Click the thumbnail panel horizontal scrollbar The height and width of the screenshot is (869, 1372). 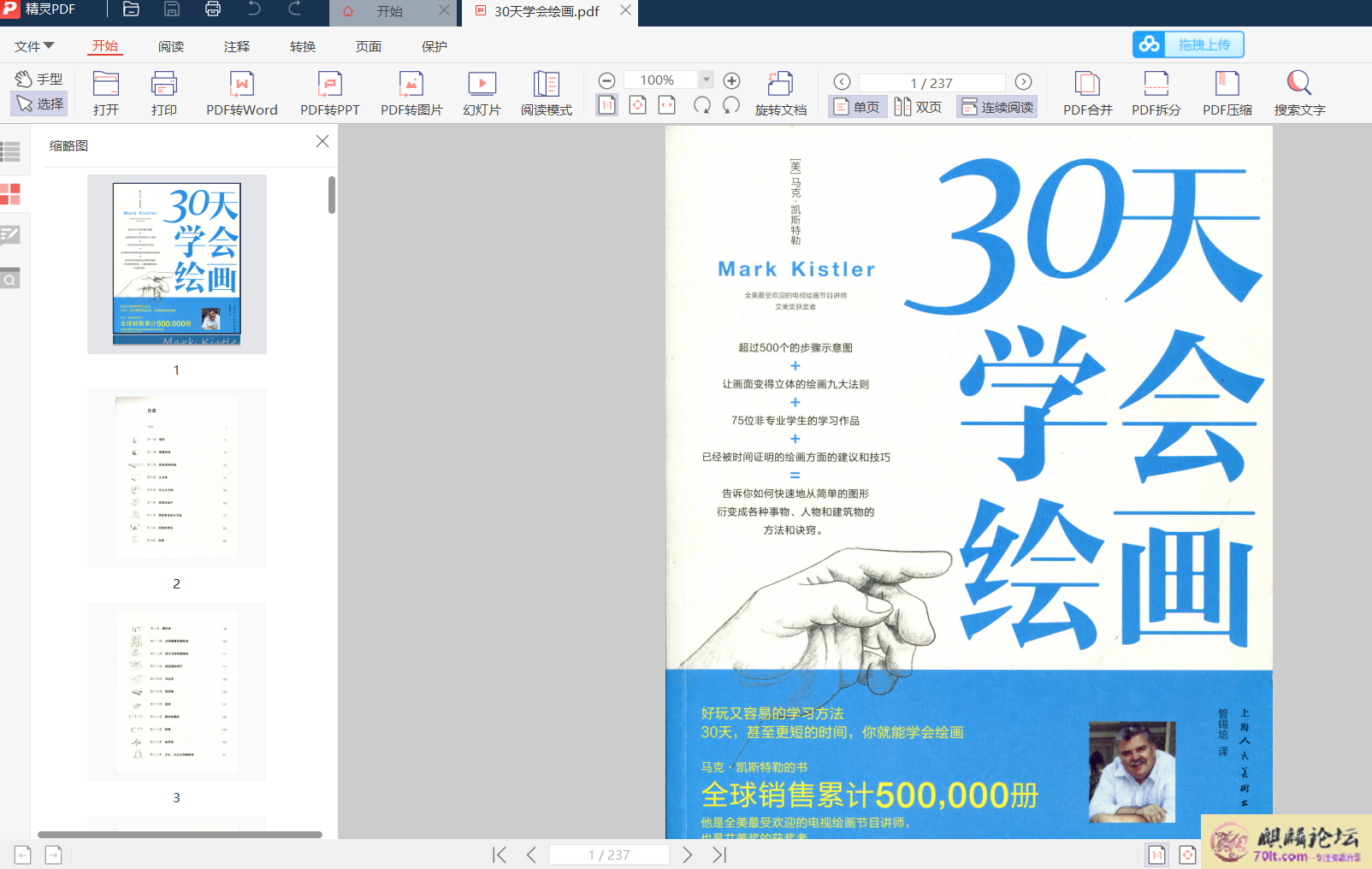(180, 834)
